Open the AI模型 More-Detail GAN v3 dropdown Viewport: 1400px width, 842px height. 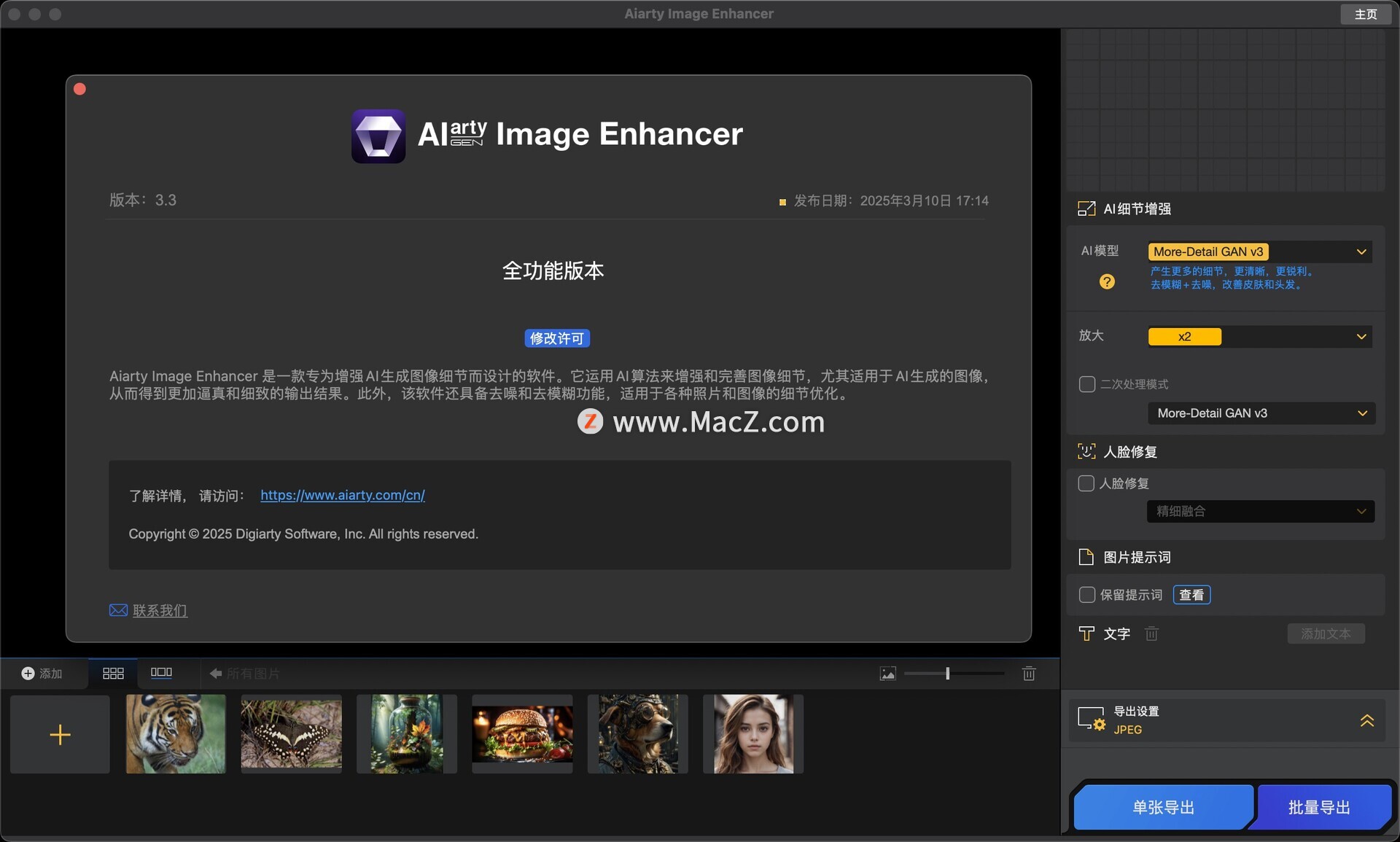[1259, 252]
